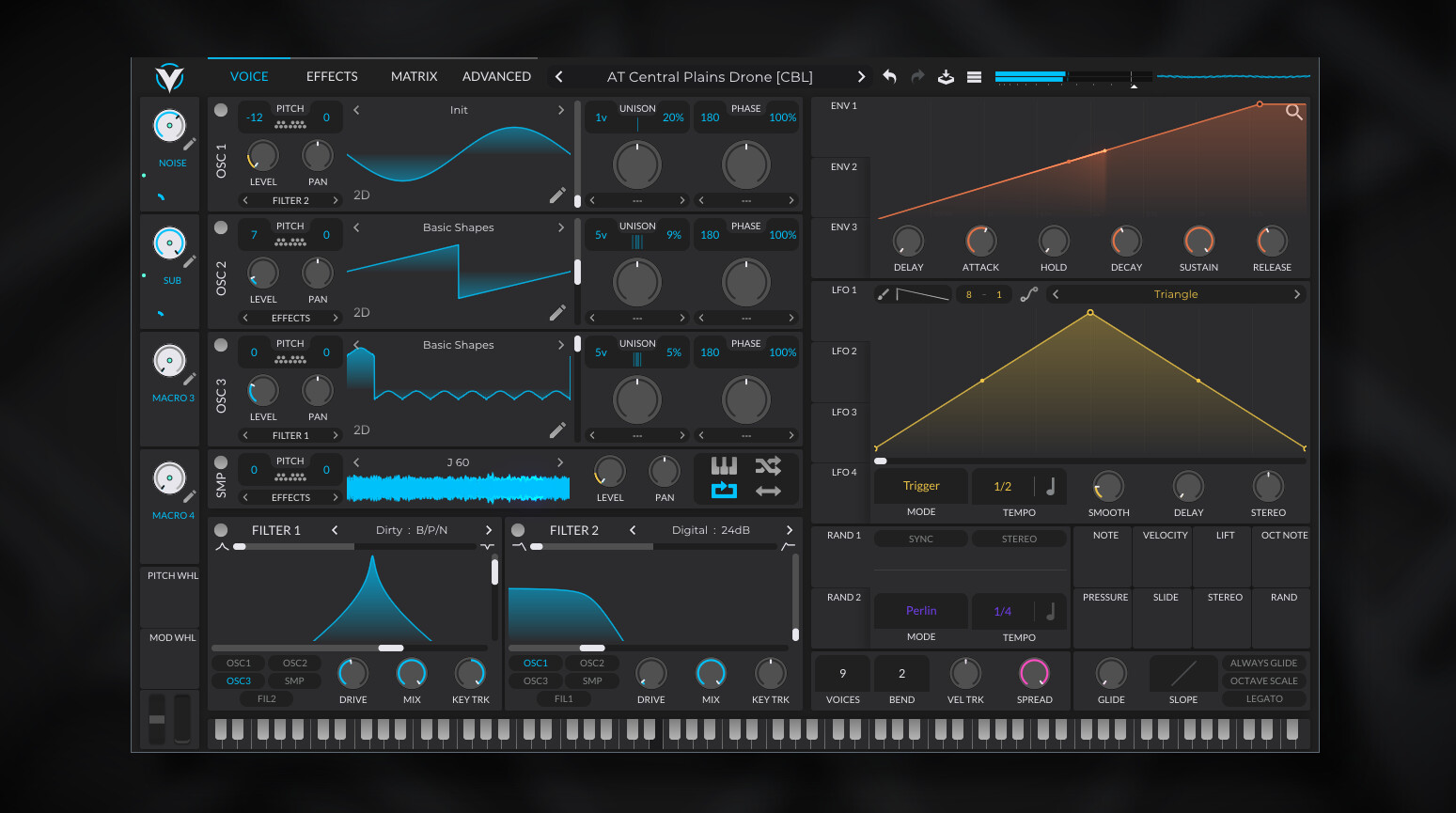This screenshot has height=813, width=1456.
Task: Click the redo arrow in top bar
Action: click(x=917, y=77)
